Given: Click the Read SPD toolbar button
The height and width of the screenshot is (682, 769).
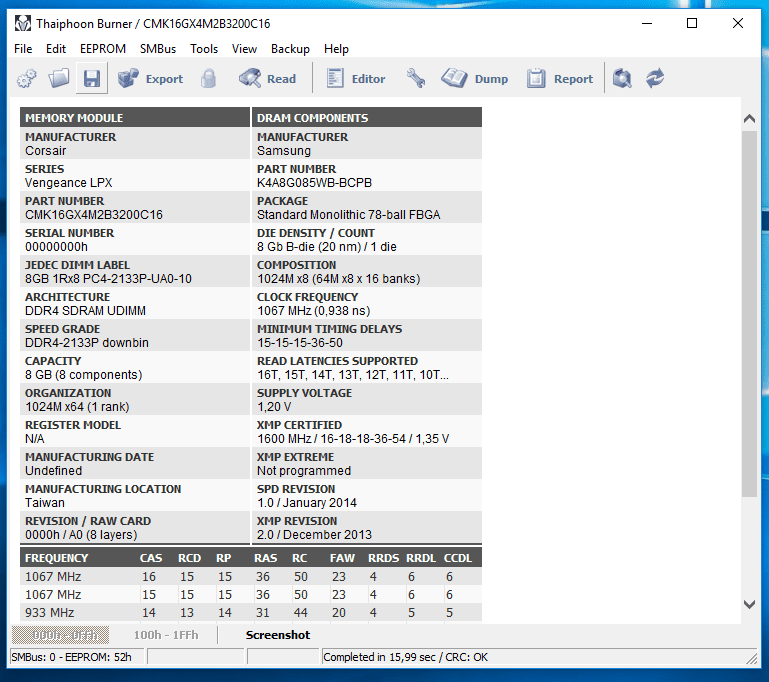Looking at the screenshot, I should (267, 78).
